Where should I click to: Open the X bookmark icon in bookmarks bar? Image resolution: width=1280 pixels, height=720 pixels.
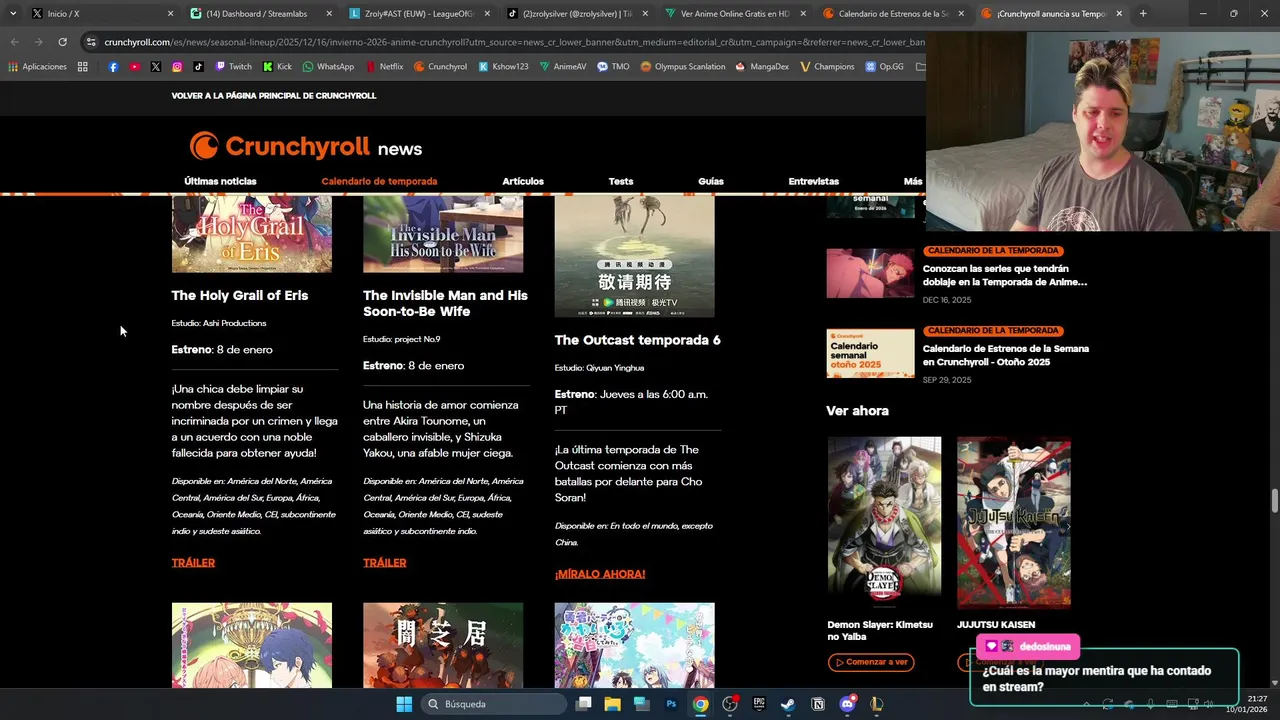click(156, 67)
